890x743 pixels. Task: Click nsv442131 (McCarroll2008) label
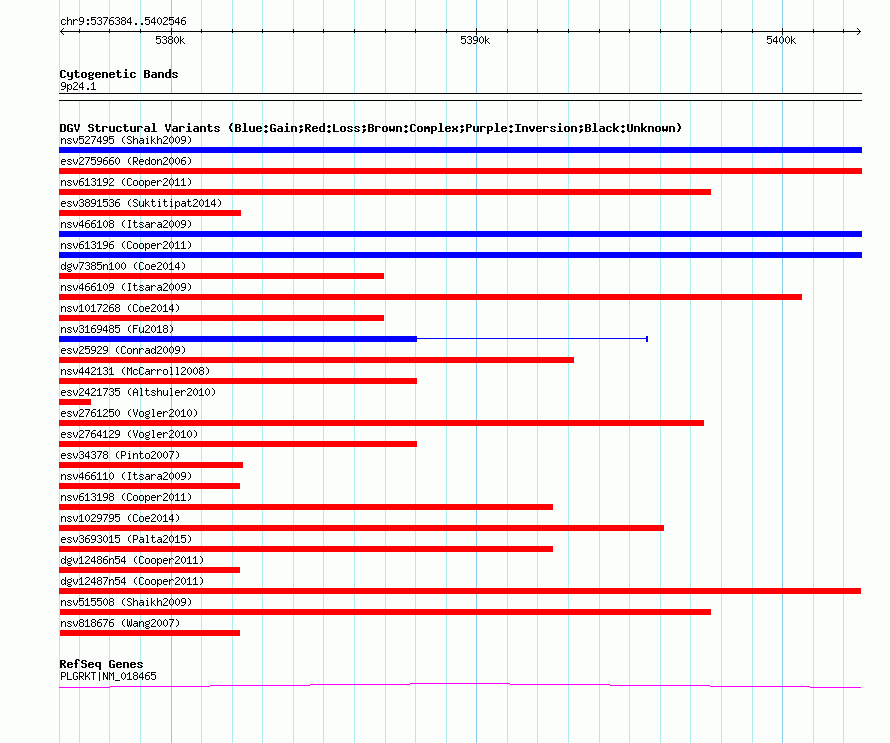pos(135,371)
